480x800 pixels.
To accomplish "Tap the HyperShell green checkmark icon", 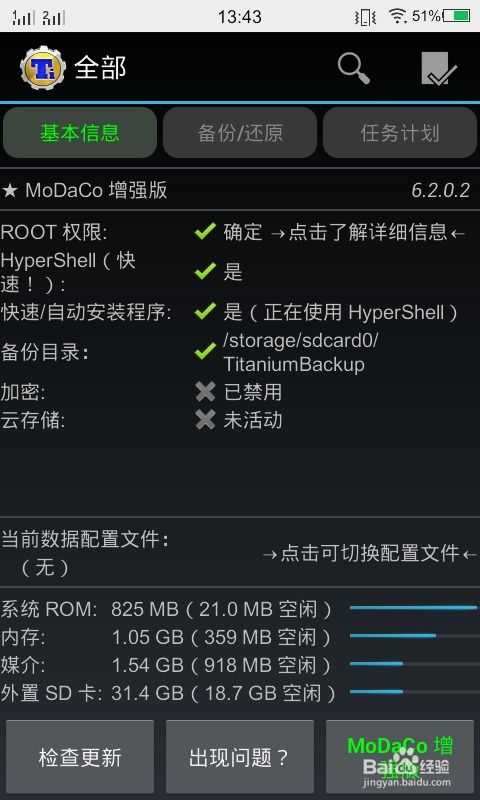I will (x=205, y=271).
